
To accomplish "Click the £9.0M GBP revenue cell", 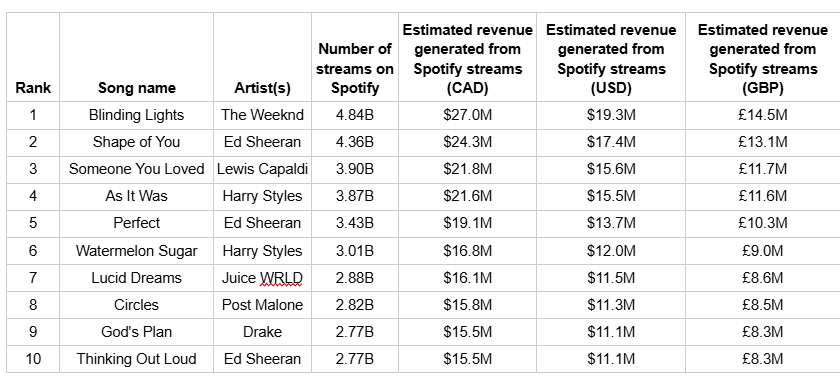I will (x=763, y=251).
